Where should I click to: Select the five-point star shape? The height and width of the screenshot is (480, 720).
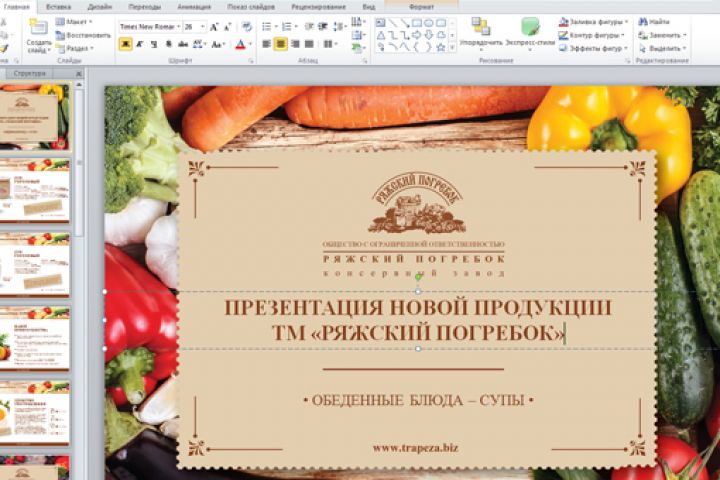point(441,47)
